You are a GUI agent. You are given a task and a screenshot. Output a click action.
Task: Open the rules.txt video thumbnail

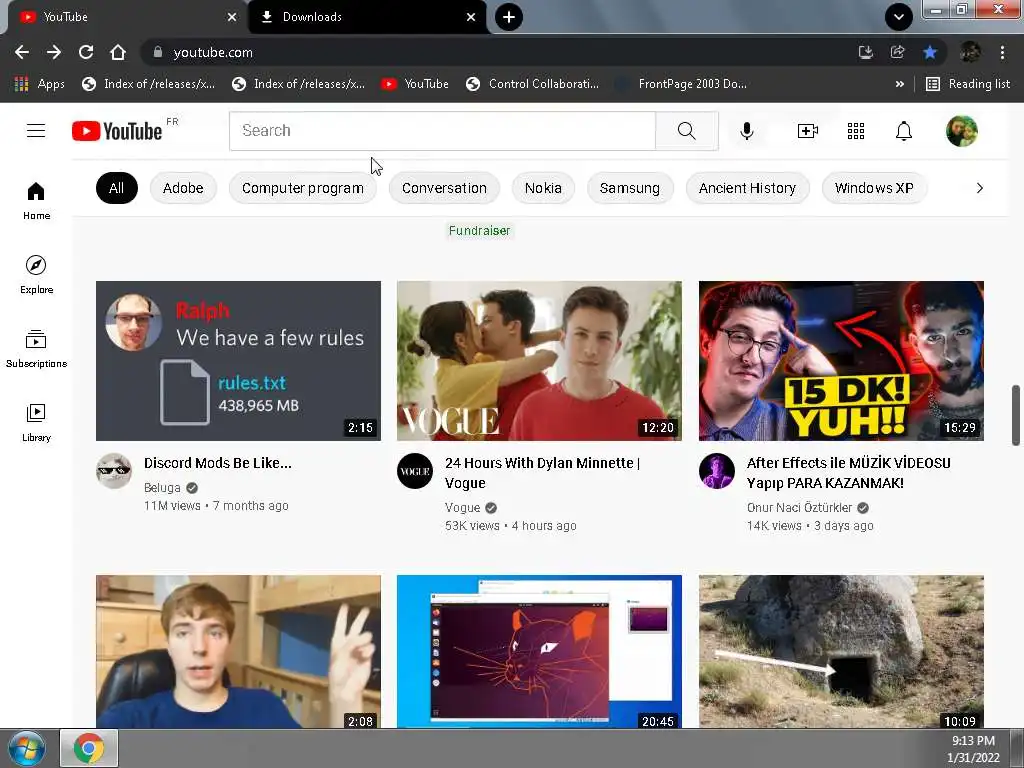(x=238, y=361)
